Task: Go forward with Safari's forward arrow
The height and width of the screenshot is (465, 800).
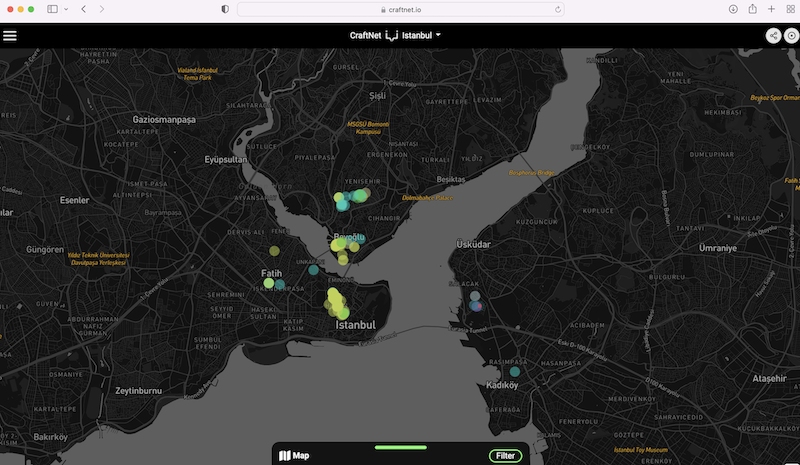Action: [x=102, y=9]
